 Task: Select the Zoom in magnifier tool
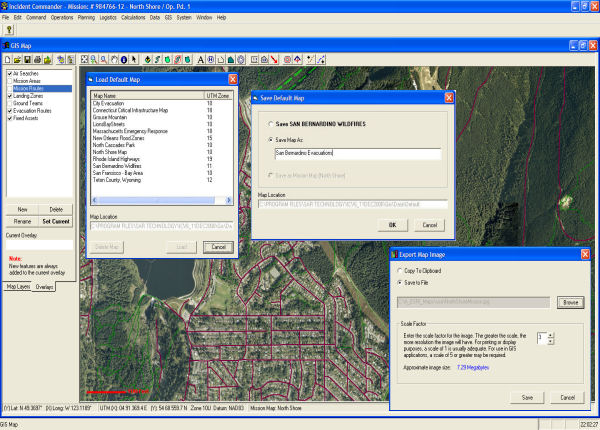94,60
